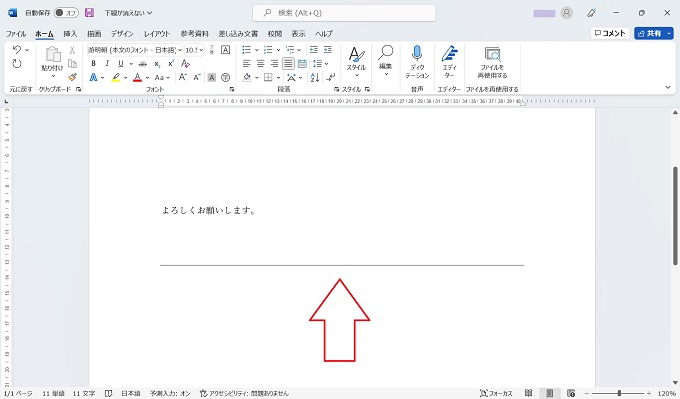Open the font size dropdown

201,50
